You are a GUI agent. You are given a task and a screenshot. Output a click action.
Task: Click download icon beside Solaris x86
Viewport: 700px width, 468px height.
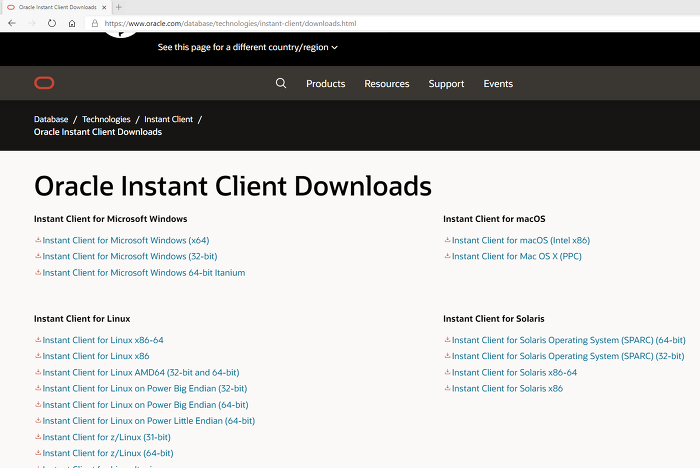(447, 388)
